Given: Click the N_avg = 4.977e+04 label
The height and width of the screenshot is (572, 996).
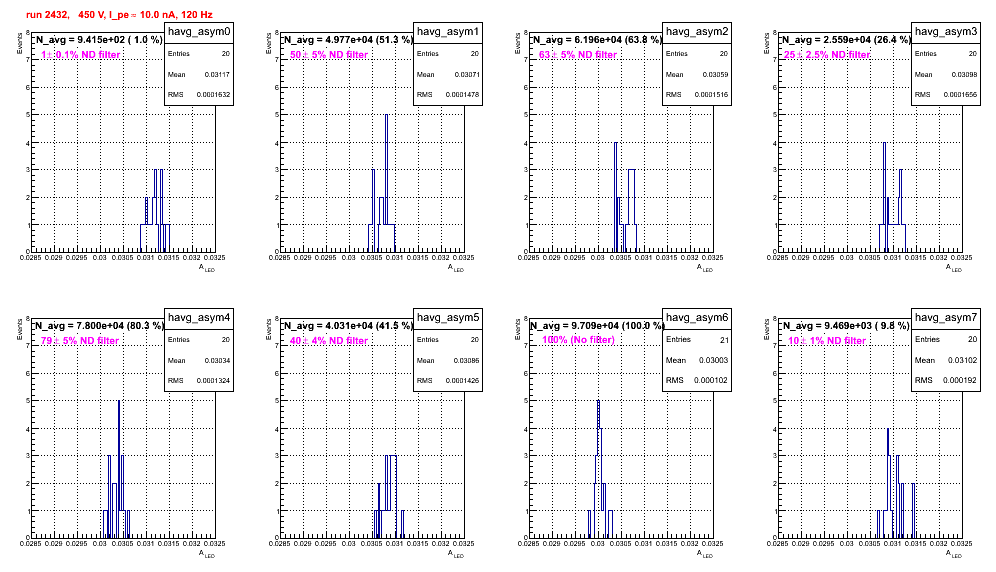Looking at the screenshot, I should 347,40.
